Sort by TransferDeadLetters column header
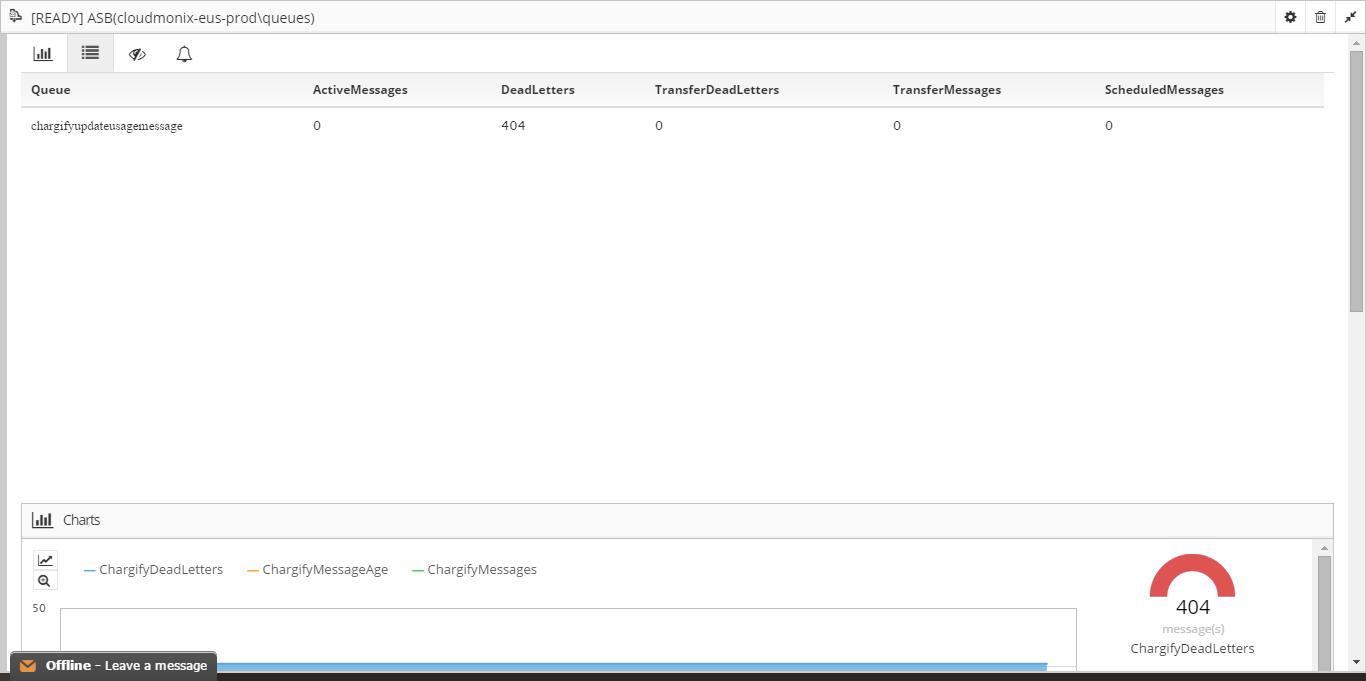 717,90
